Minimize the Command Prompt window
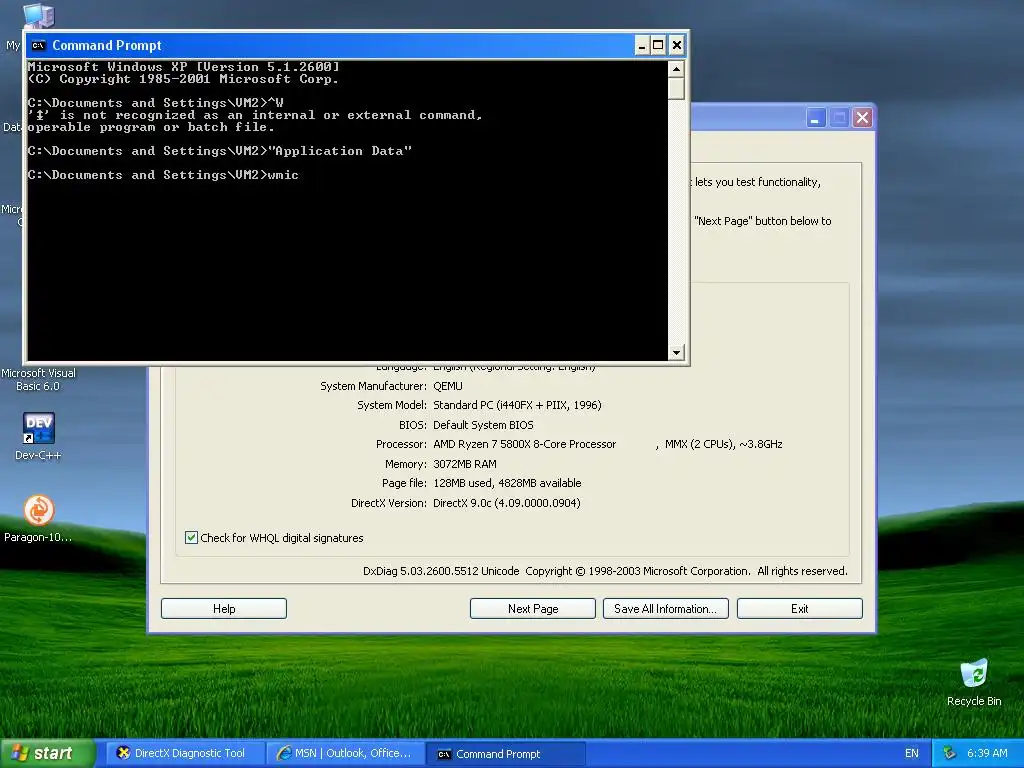The image size is (1024, 768). click(642, 45)
